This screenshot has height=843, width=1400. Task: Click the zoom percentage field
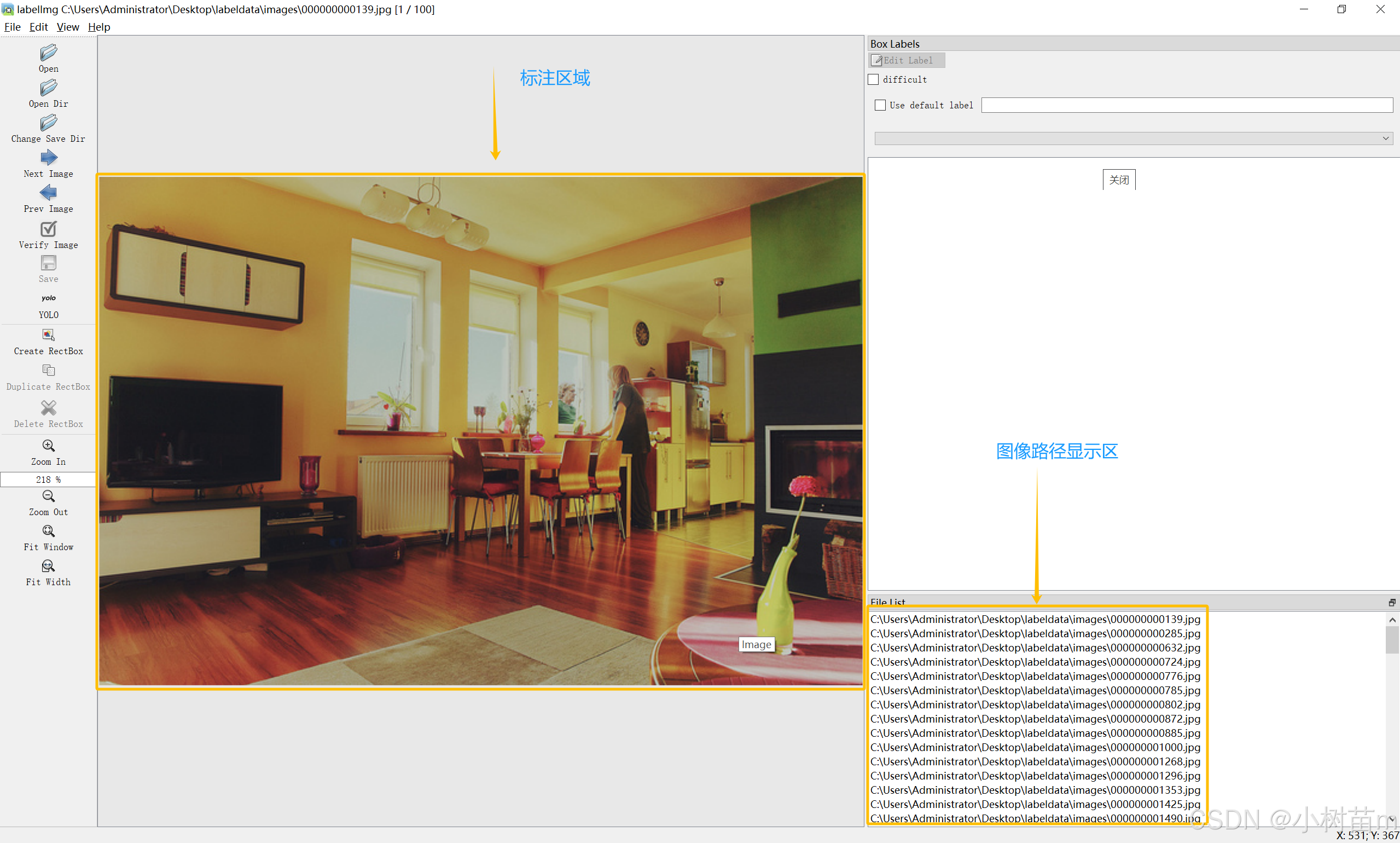pyautogui.click(x=48, y=480)
